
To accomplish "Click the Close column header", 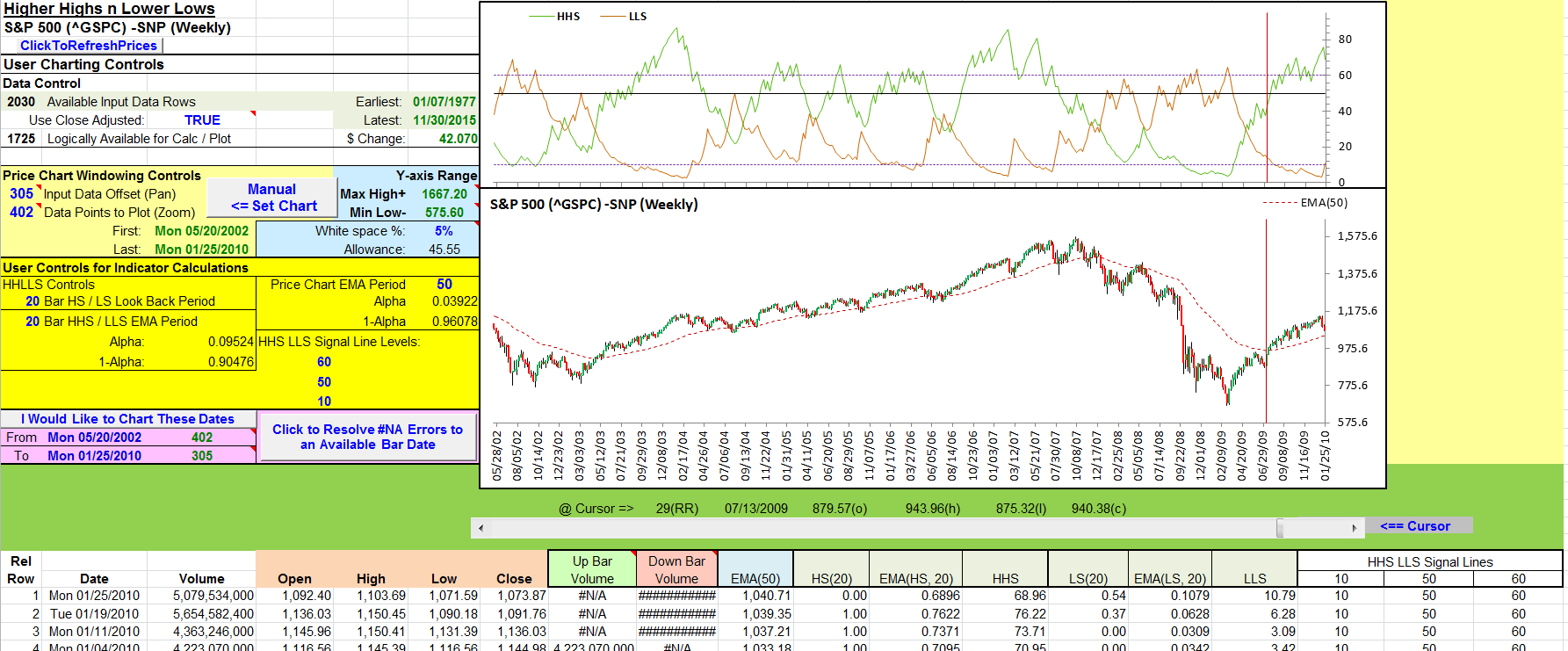I will click(x=514, y=579).
